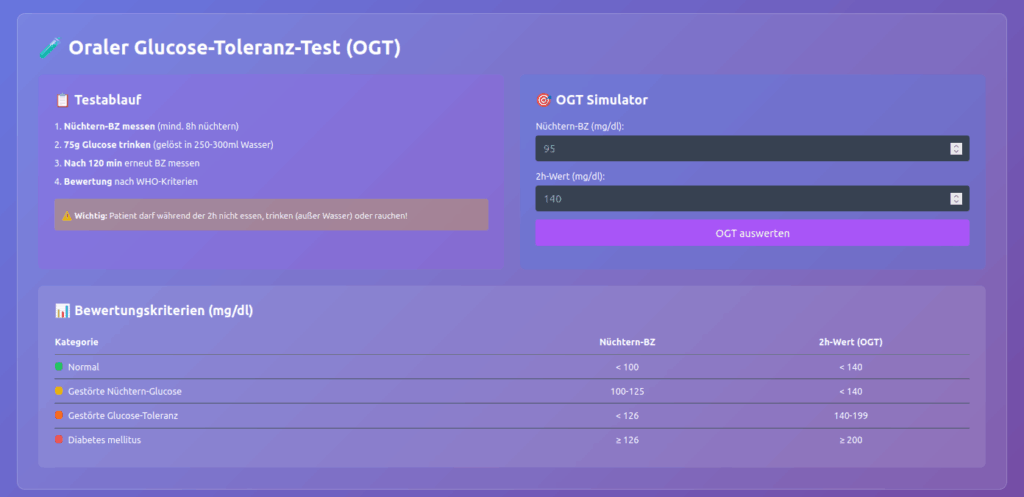Screen dimensions: 1024x497
Task: Focus the 2h-Wert (mg/dl) input field
Action: coord(740,199)
